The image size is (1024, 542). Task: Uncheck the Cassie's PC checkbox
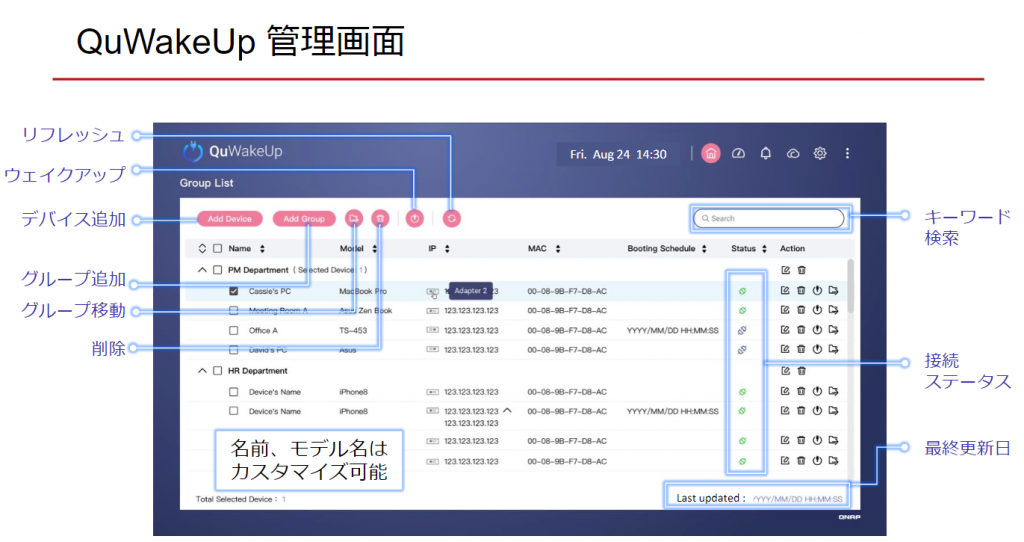pos(233,291)
